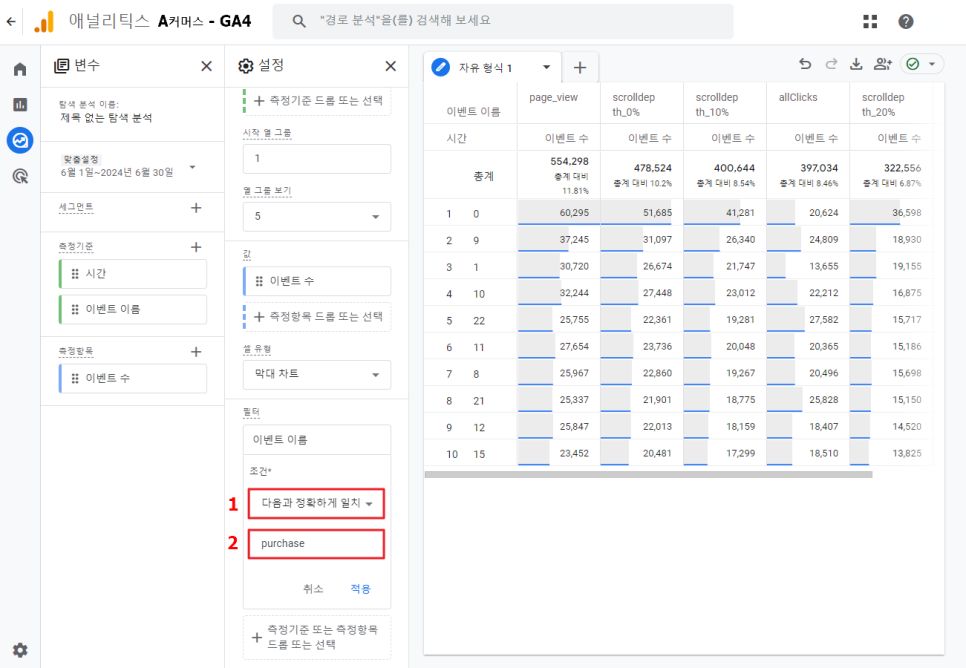Image resolution: width=966 pixels, height=668 pixels.
Task: Click the allClicks column header
Action: (x=798, y=97)
